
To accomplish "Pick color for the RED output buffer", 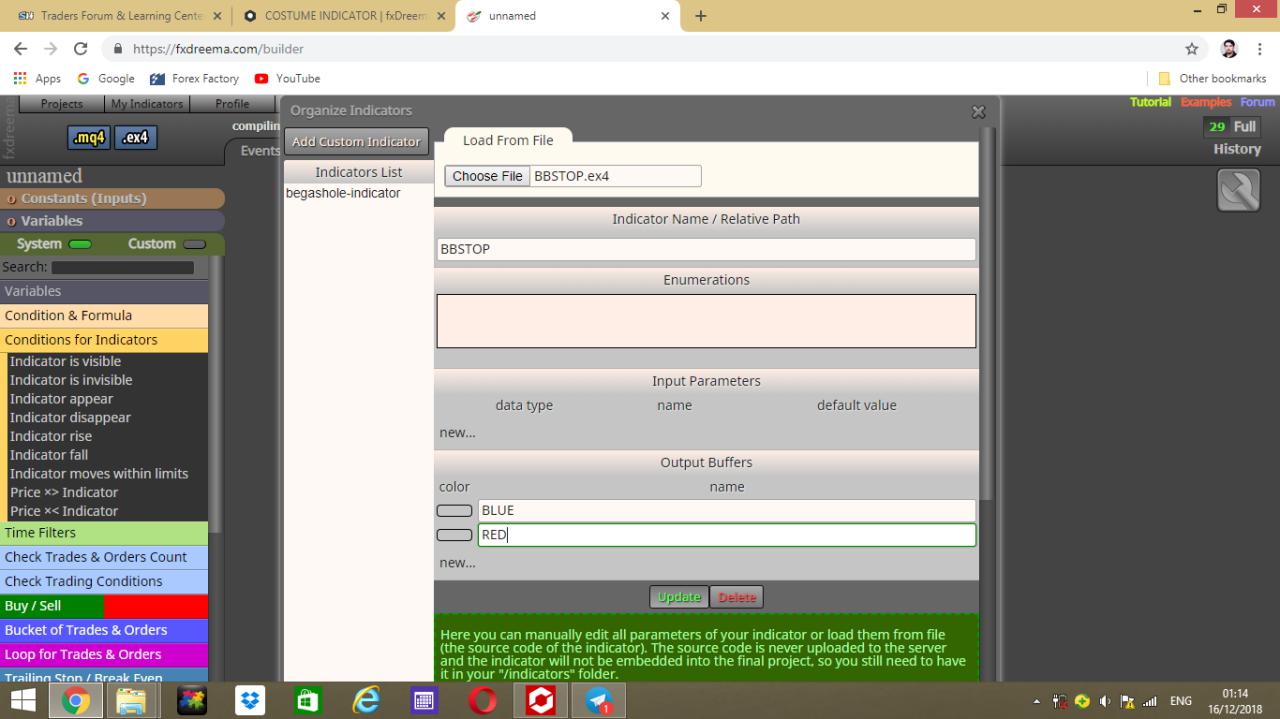I will 455,535.
